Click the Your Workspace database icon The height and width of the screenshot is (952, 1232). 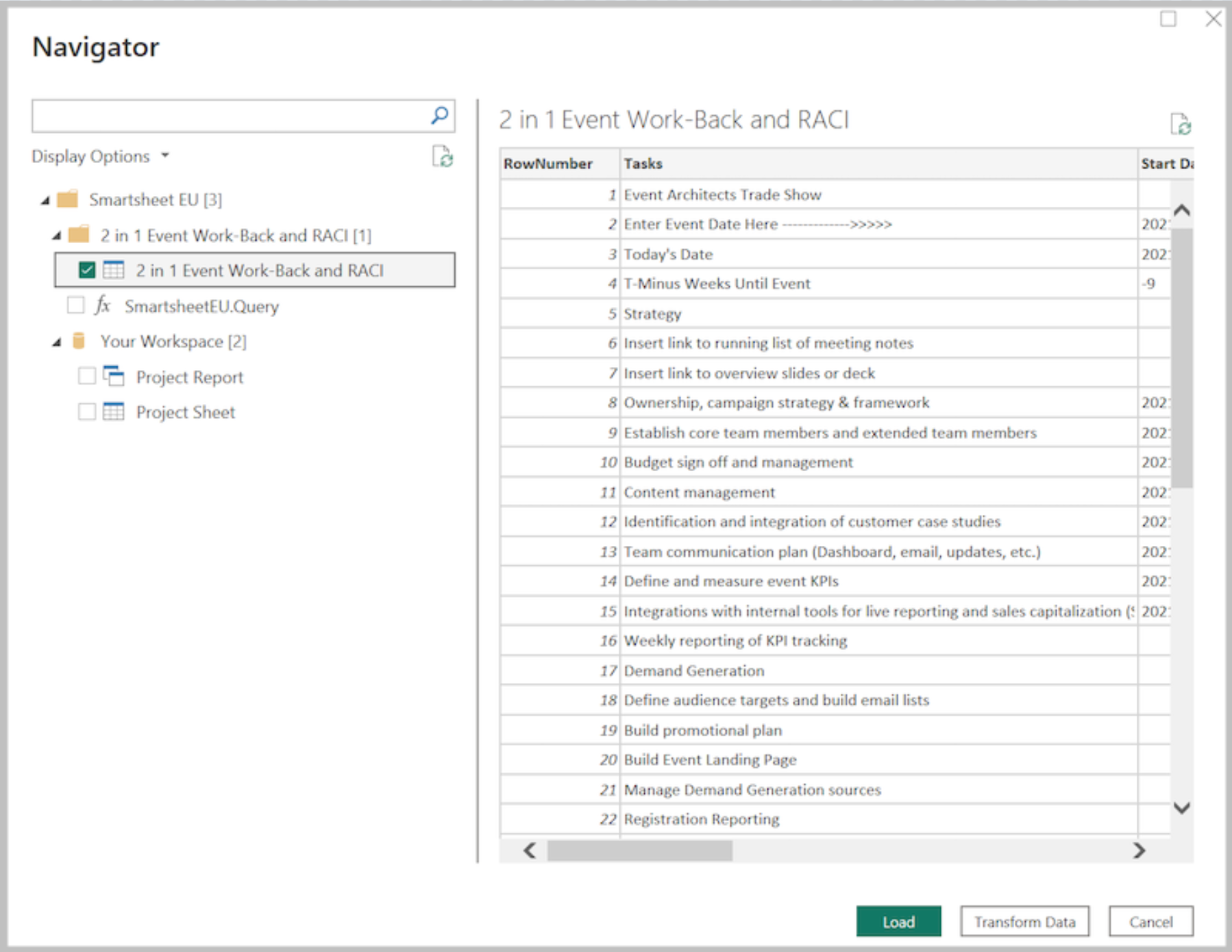click(79, 341)
